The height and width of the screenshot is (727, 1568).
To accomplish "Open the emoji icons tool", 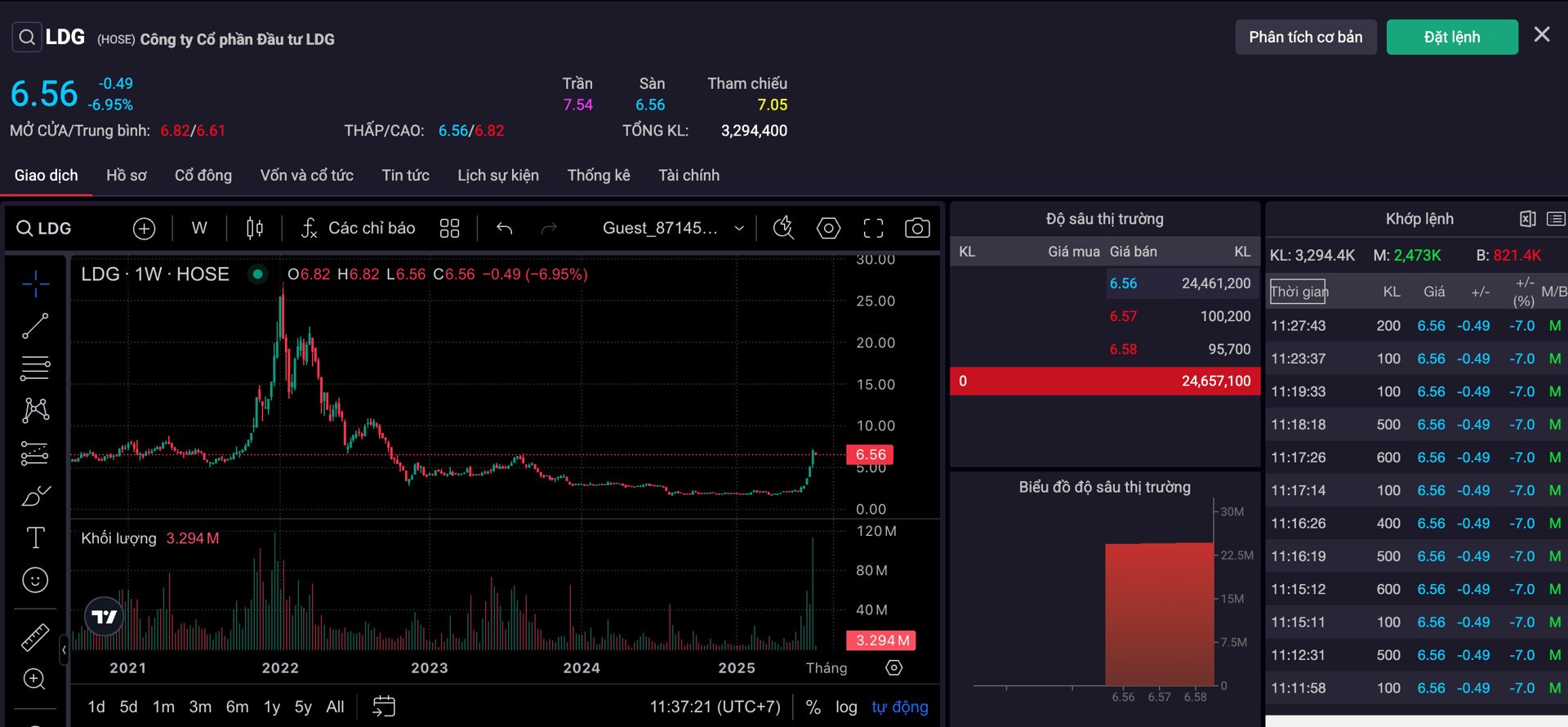I will 35,580.
